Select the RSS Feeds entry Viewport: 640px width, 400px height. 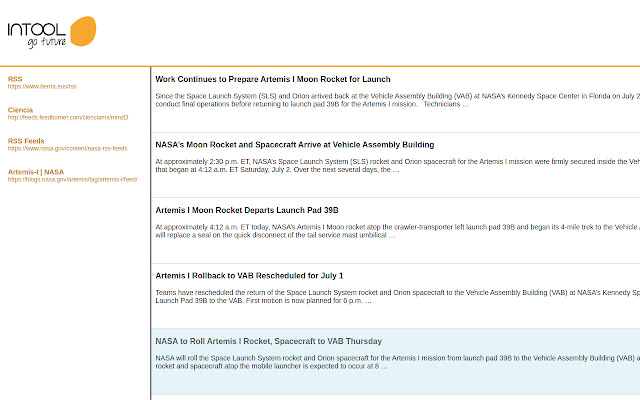point(26,141)
